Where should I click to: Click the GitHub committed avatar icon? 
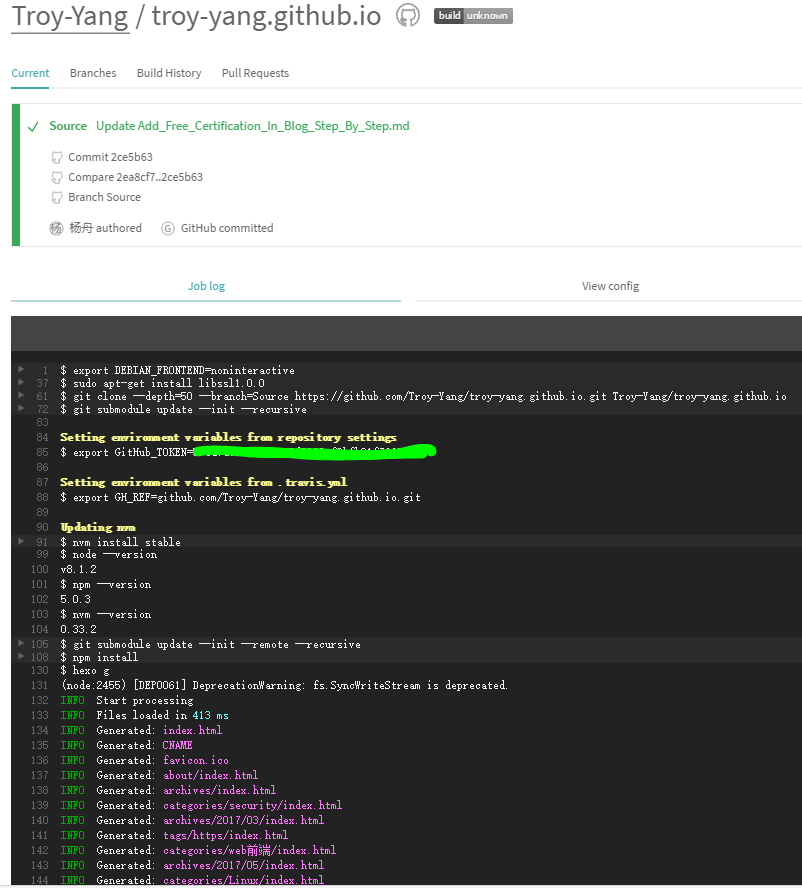[x=168, y=228]
